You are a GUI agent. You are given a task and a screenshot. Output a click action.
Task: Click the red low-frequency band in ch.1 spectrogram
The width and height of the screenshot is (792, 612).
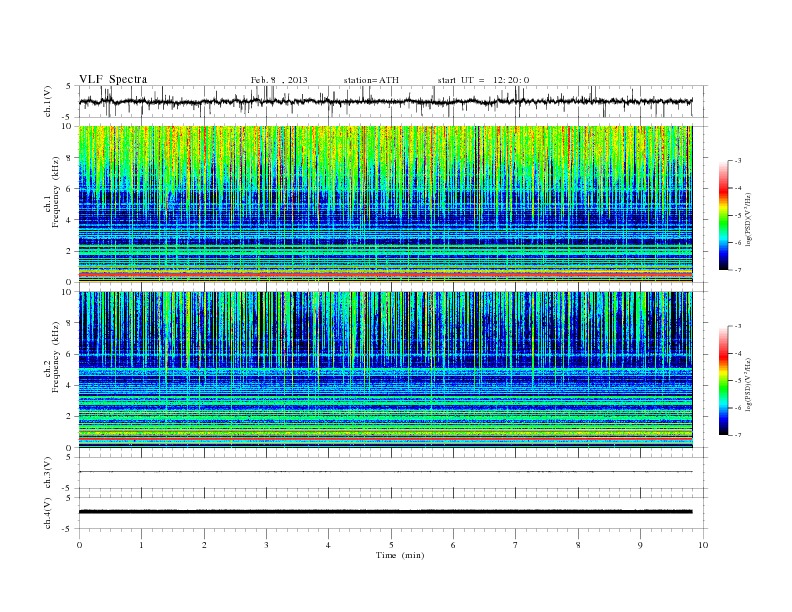pyautogui.click(x=386, y=274)
